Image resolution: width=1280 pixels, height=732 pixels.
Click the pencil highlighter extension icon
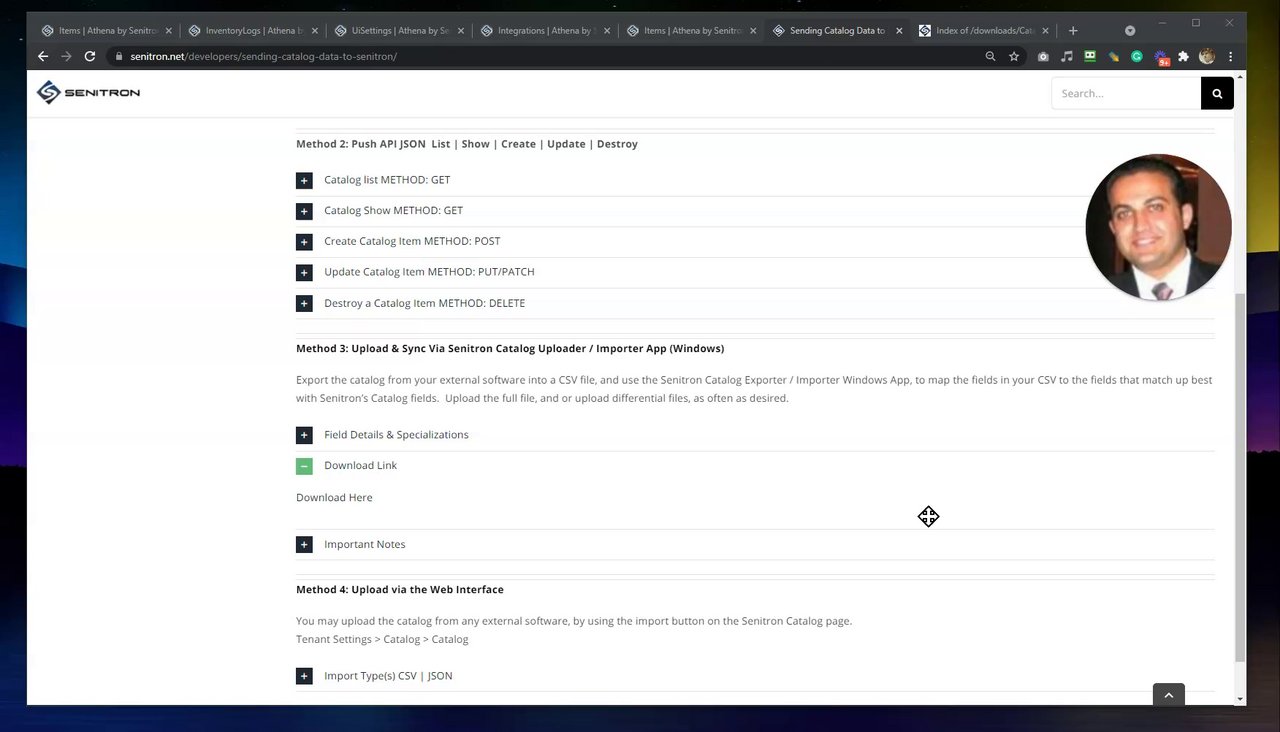tap(1113, 57)
